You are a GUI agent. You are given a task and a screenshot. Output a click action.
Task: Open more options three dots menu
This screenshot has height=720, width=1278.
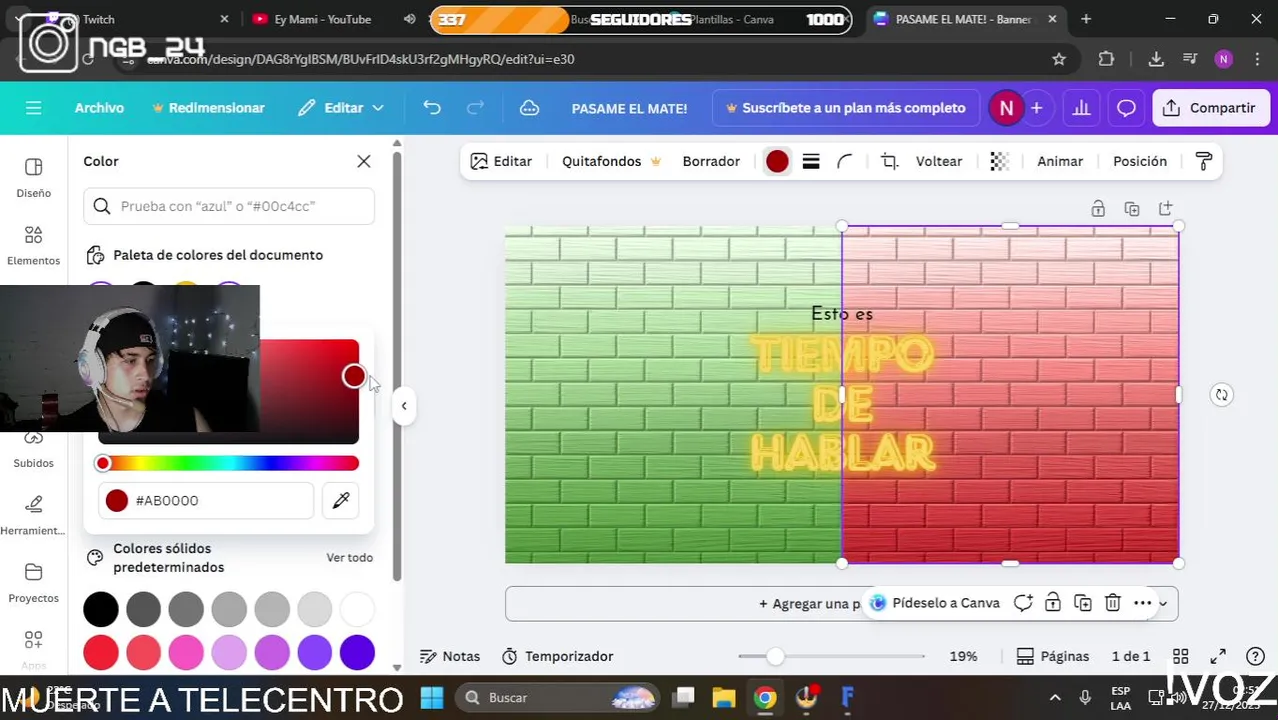point(1143,603)
